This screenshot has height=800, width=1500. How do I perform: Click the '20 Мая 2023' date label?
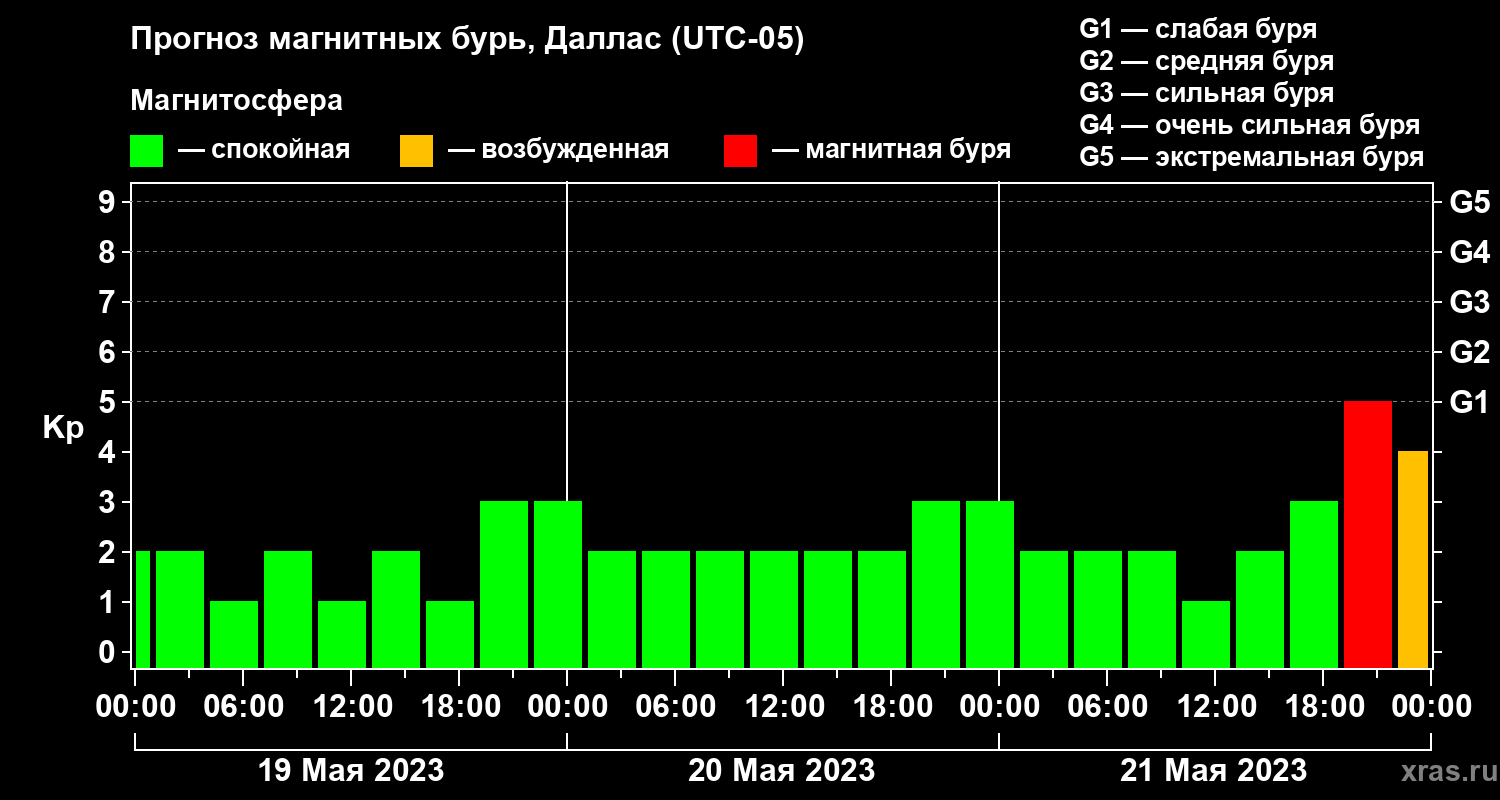pos(782,771)
